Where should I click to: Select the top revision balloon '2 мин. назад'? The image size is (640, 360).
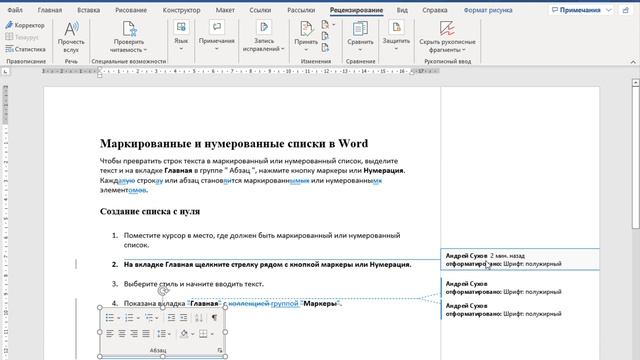pyautogui.click(x=520, y=260)
